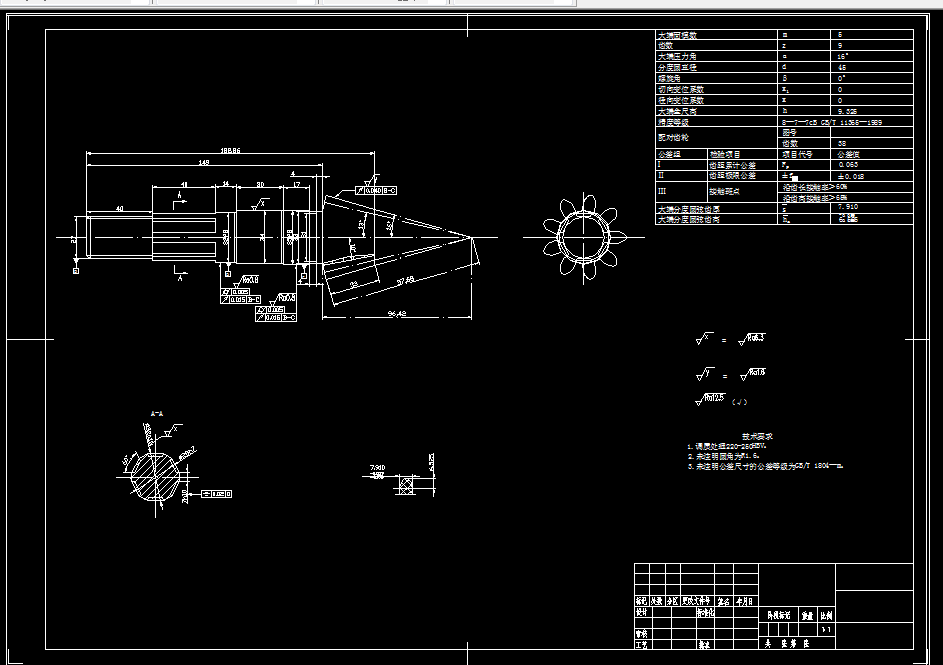This screenshot has width=943, height=665.
Task: Select the 分度圆直径 table row label
Action: tap(677, 67)
